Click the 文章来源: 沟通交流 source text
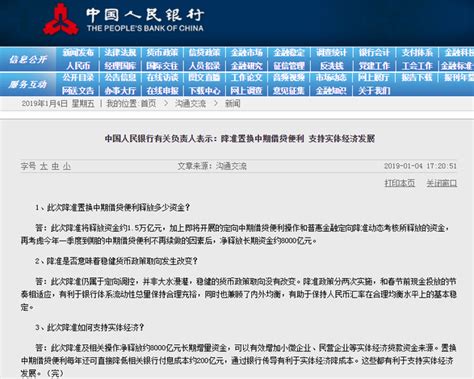 (x=212, y=166)
